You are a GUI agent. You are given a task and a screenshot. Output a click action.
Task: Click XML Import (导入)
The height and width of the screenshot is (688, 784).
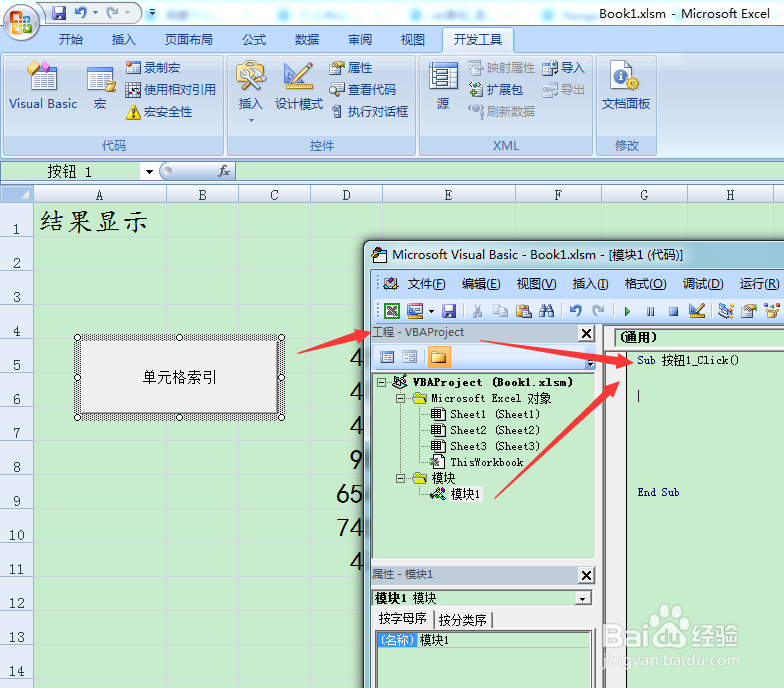pos(564,68)
